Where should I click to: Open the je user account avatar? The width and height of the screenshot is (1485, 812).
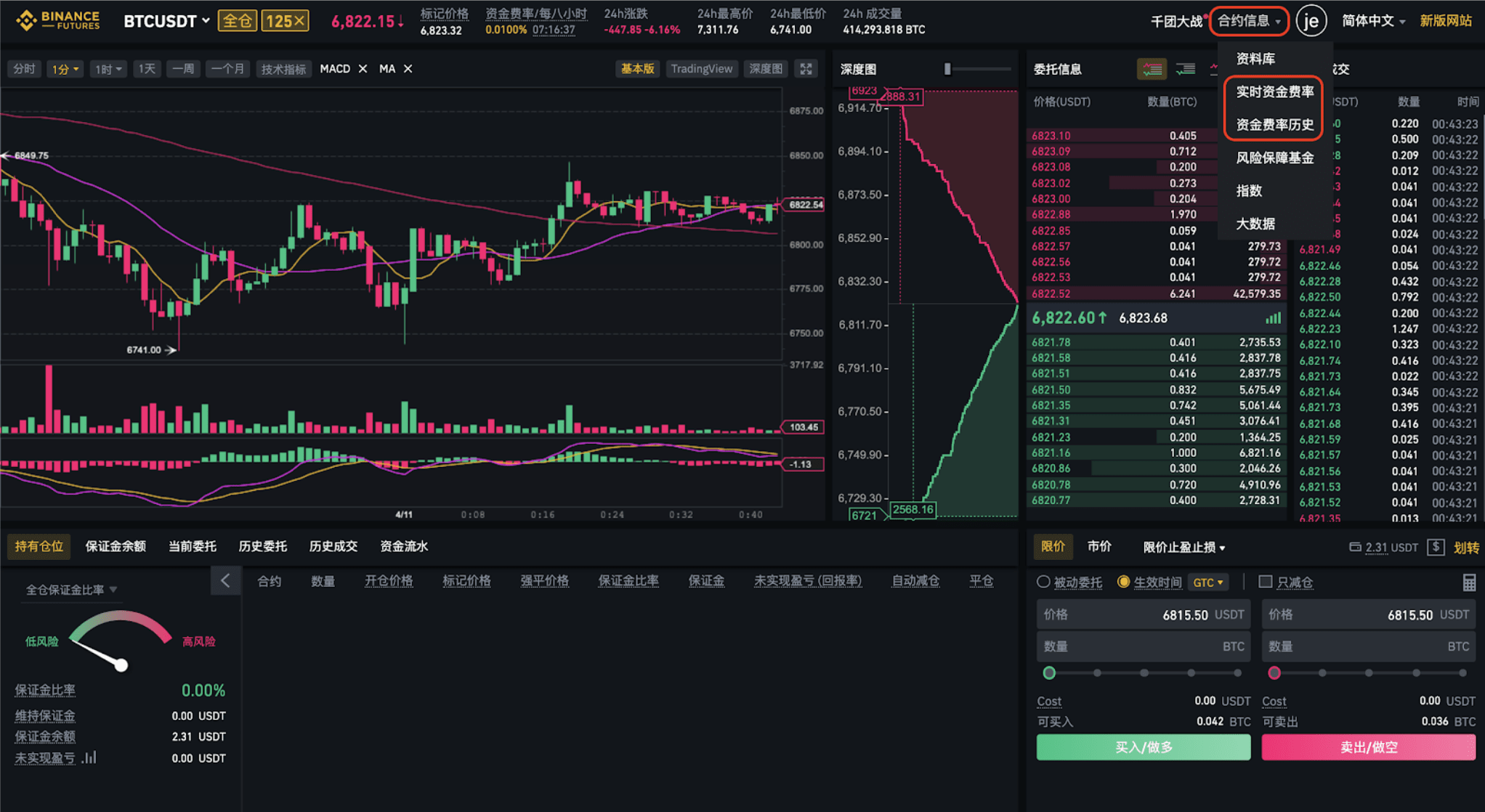click(1311, 21)
